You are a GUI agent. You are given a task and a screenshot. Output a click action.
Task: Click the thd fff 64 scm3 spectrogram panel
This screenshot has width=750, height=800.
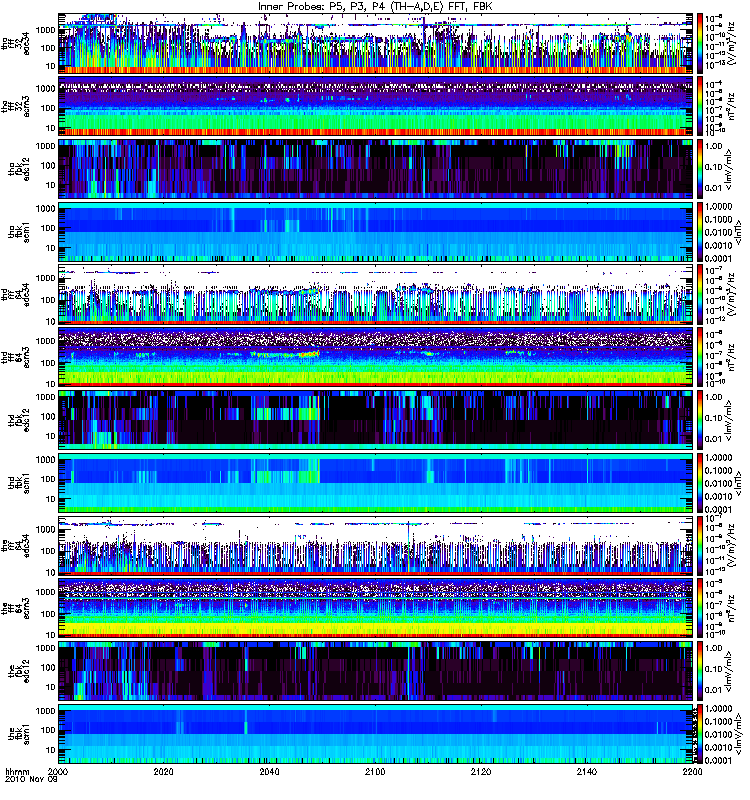(376, 357)
